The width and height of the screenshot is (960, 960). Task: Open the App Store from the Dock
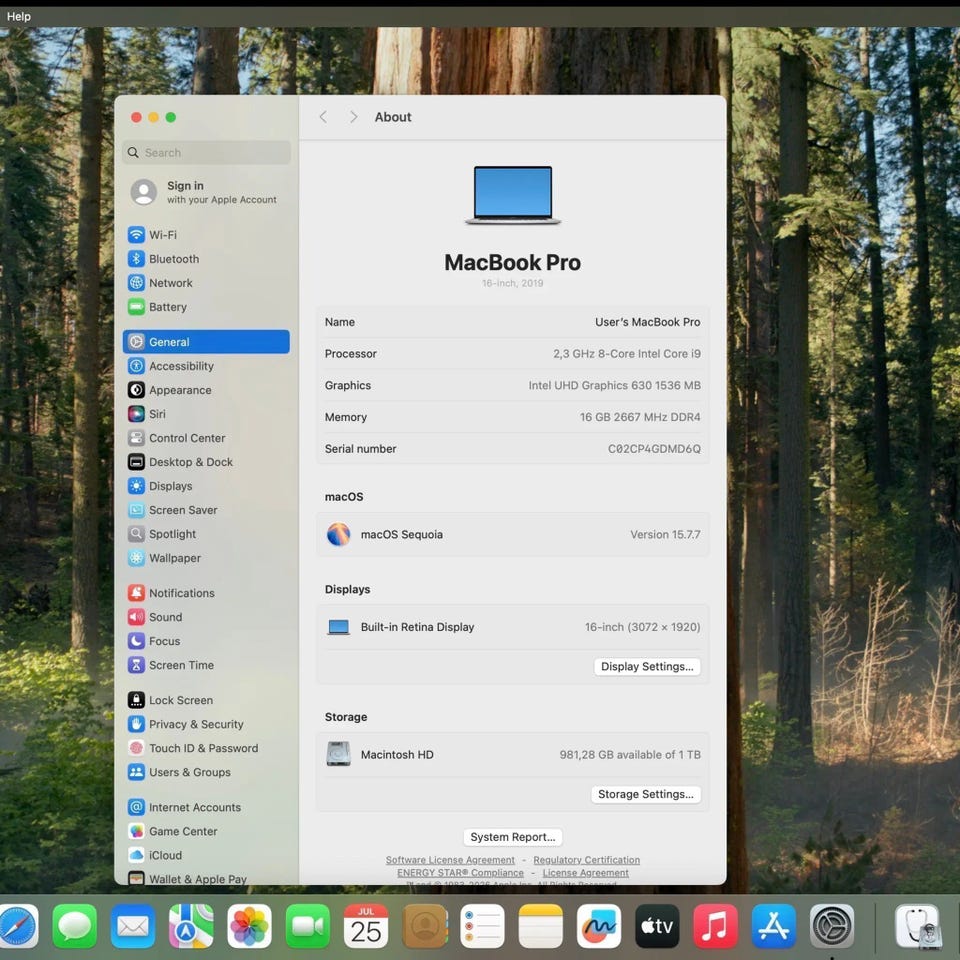(x=773, y=926)
